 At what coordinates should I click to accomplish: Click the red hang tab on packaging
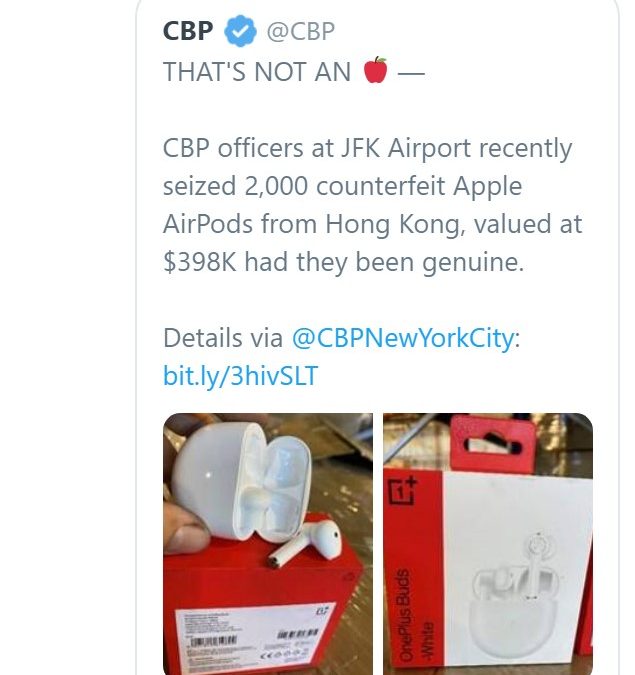click(493, 445)
